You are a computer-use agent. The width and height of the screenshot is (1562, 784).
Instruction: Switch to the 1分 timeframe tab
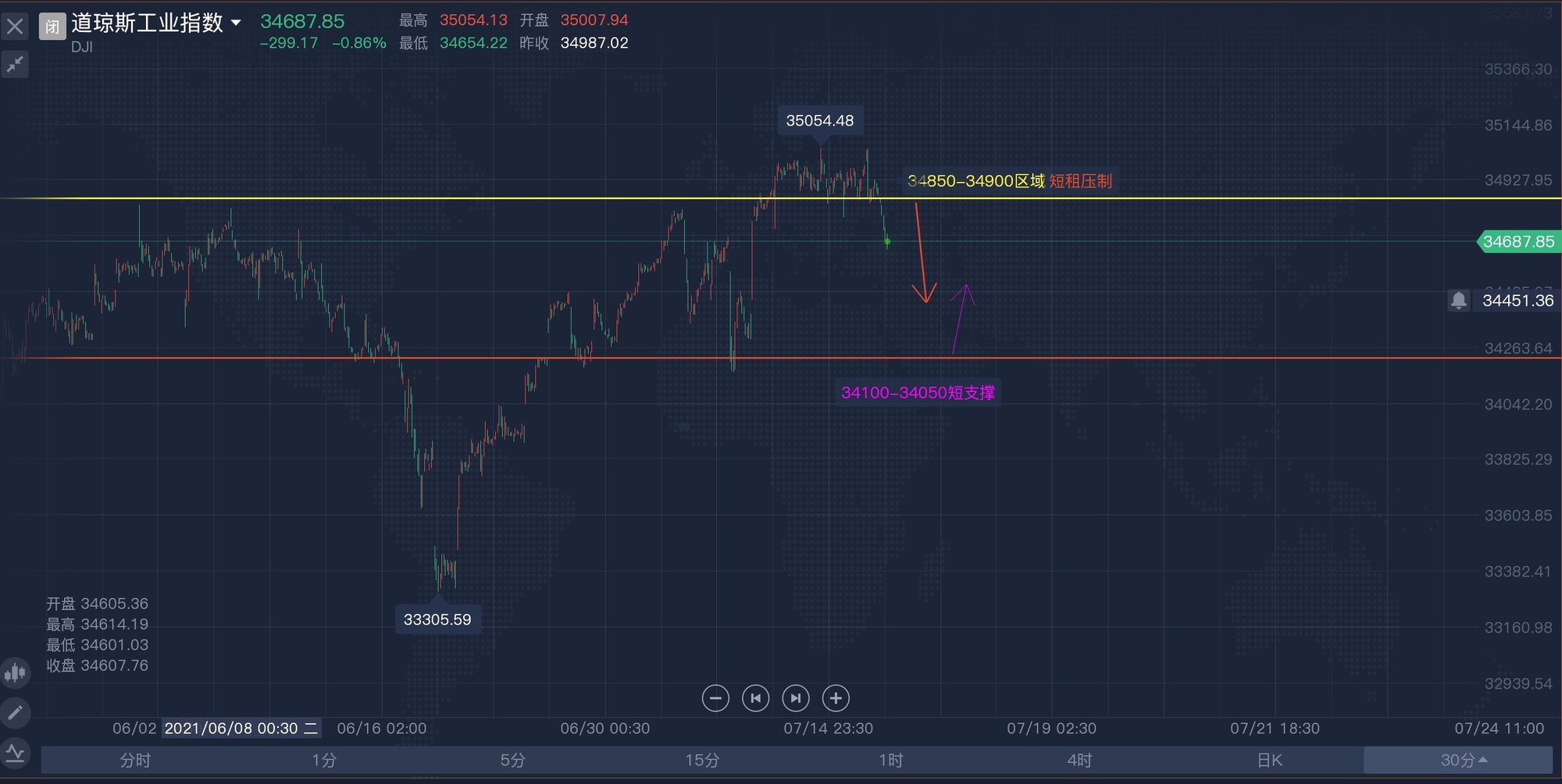click(324, 760)
